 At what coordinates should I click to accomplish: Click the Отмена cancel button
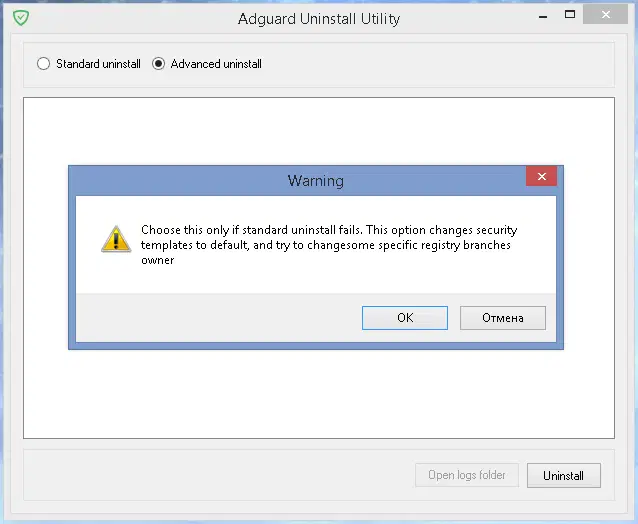[x=503, y=318]
